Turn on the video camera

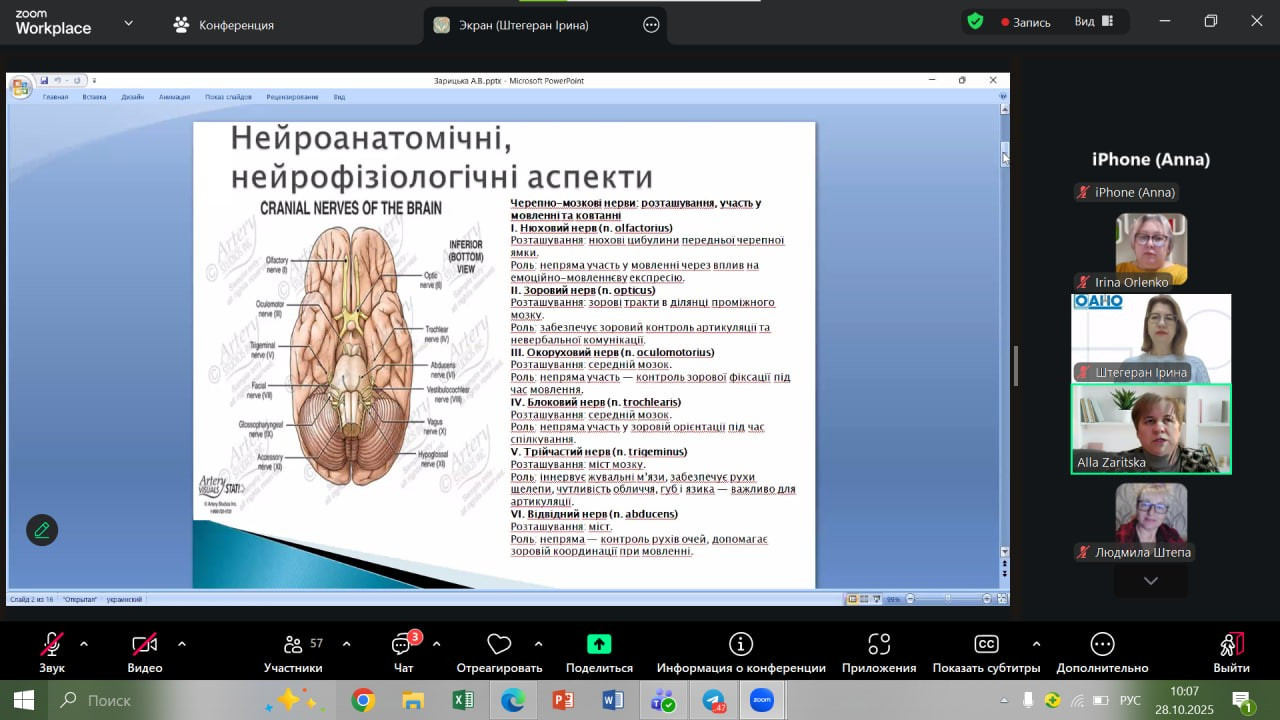[145, 645]
